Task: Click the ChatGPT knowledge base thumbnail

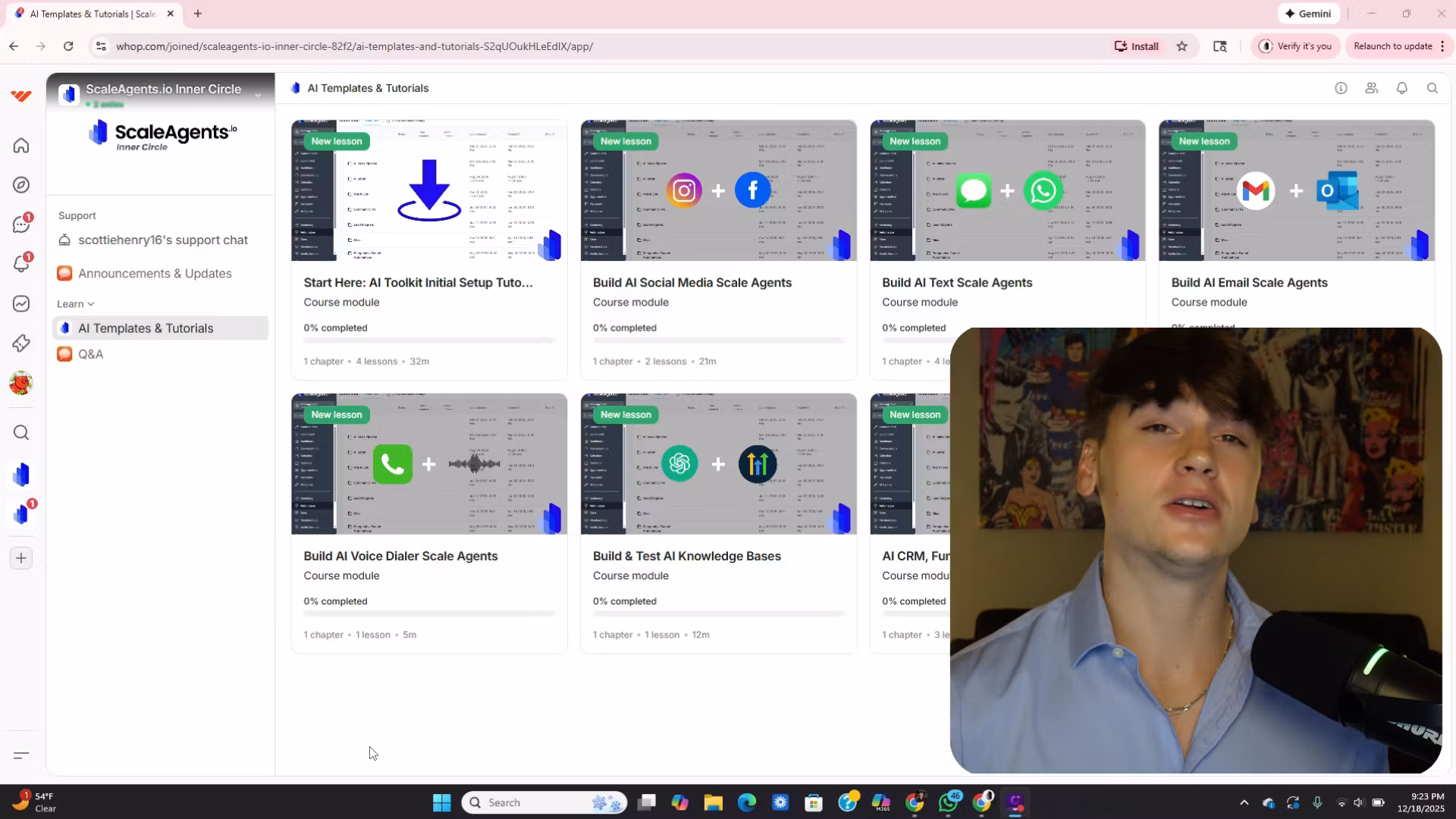Action: tap(719, 464)
